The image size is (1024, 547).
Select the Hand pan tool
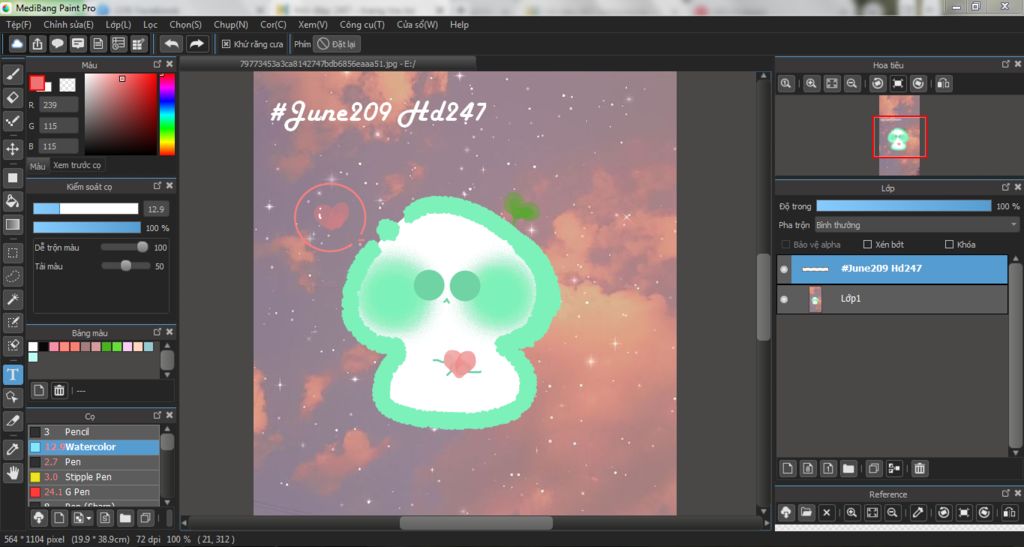coord(12,473)
